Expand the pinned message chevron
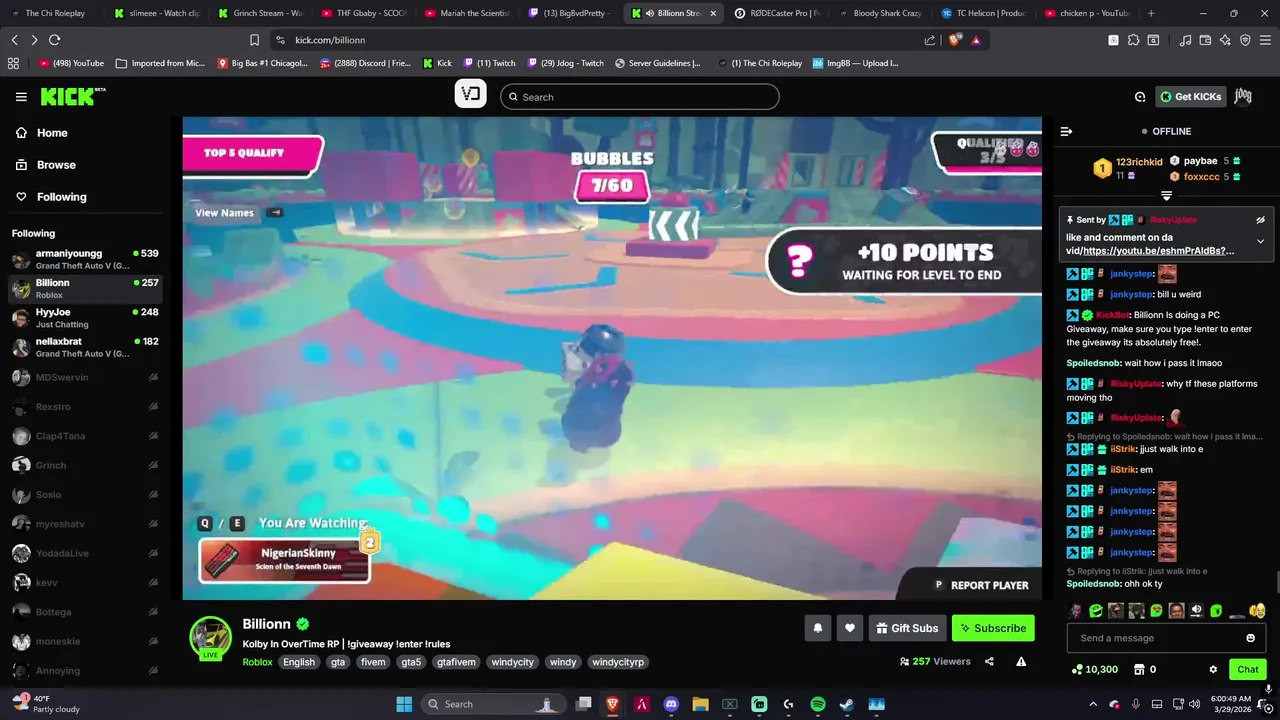1280x720 pixels. [x=1261, y=241]
